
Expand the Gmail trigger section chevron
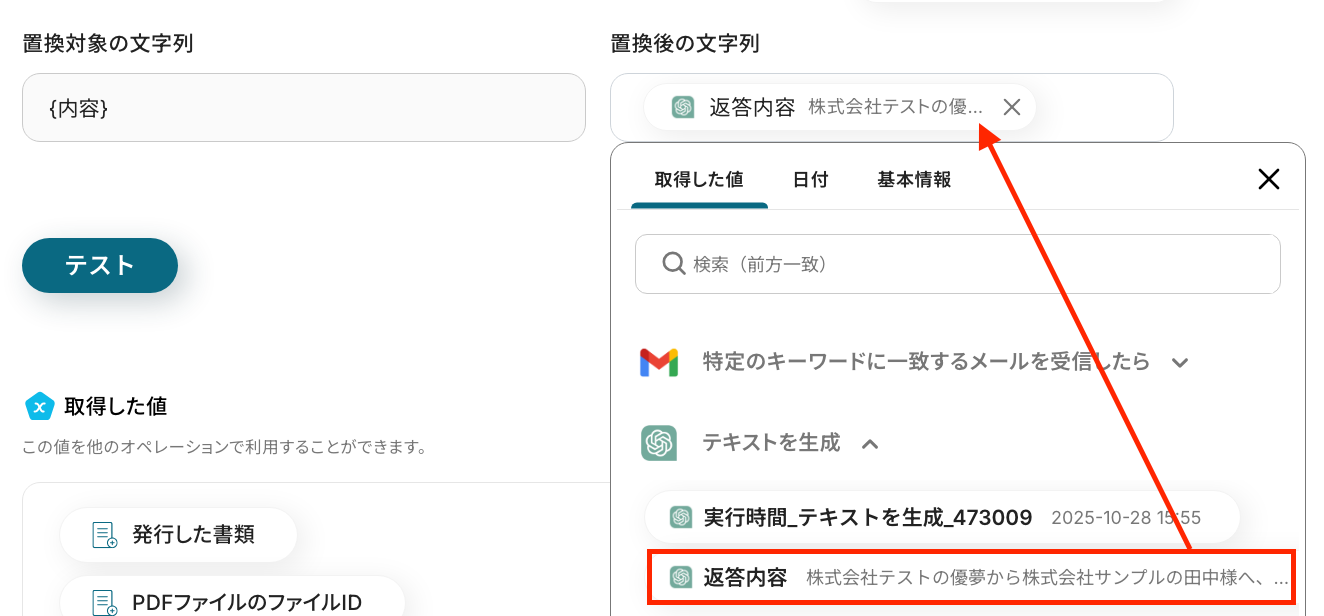pyautogui.click(x=1180, y=362)
